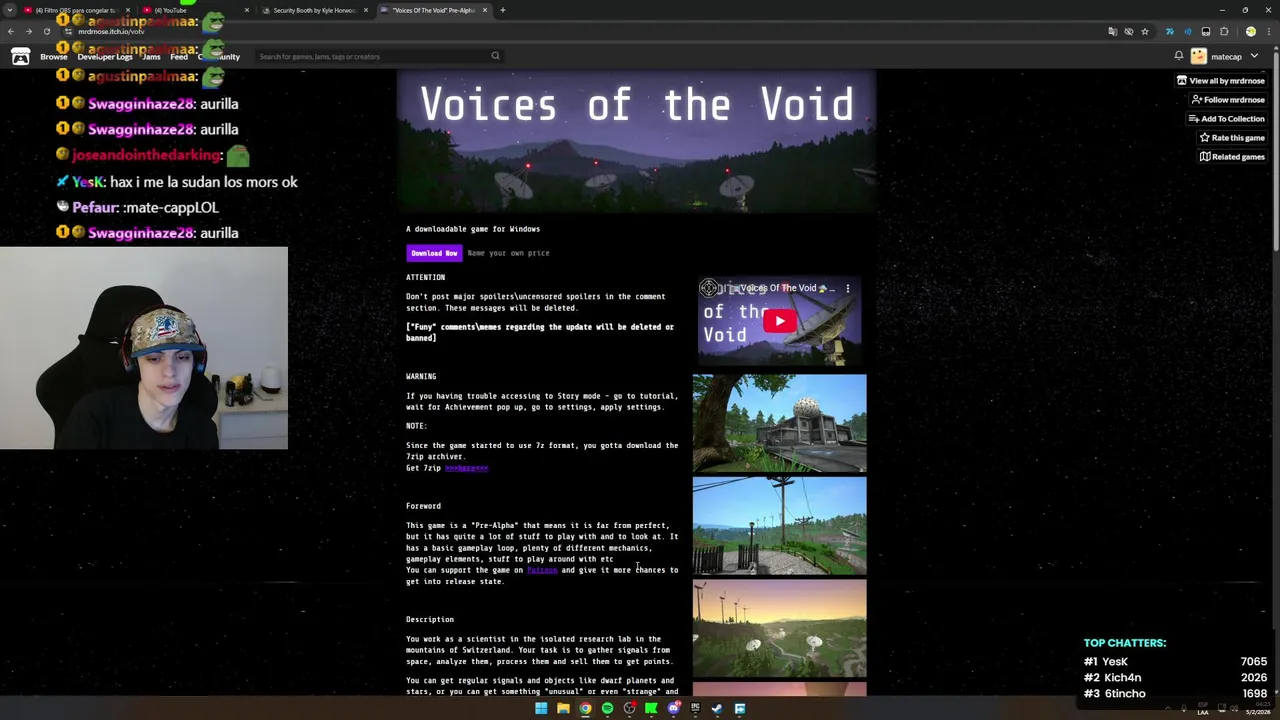This screenshot has width=1280, height=720.
Task: Click the purple Download Now button
Action: [x=434, y=253]
